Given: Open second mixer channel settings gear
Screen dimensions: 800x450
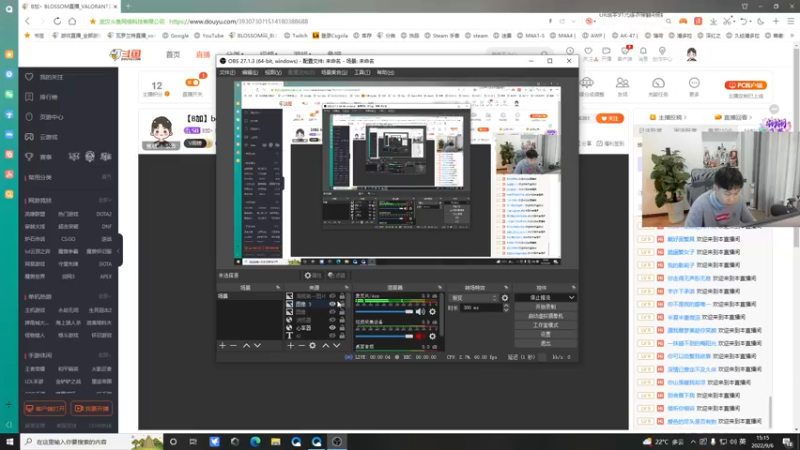Looking at the screenshot, I should click(433, 336).
